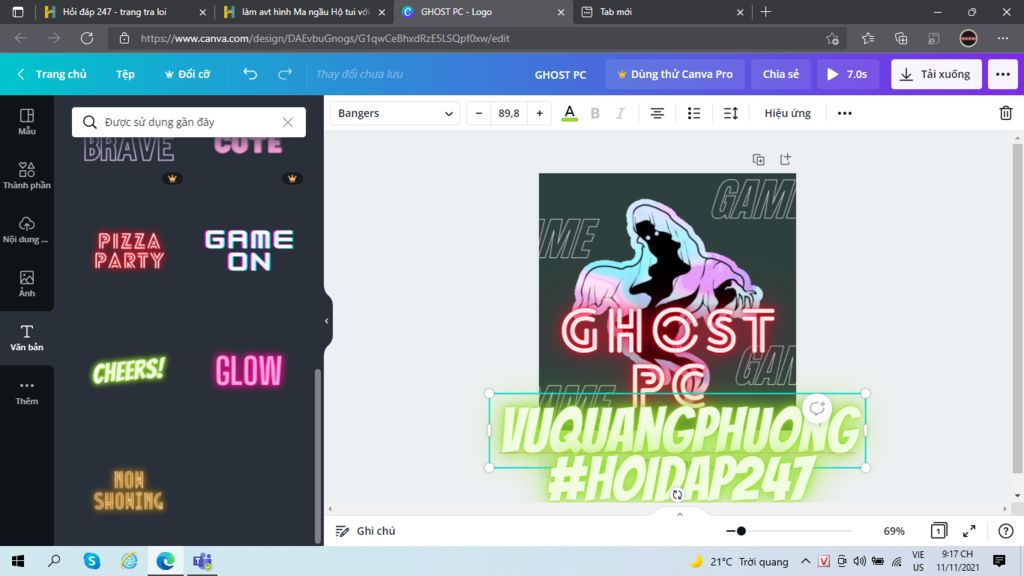Viewport: 1024px width, 576px height.
Task: Add comment on selected text box
Action: click(817, 409)
